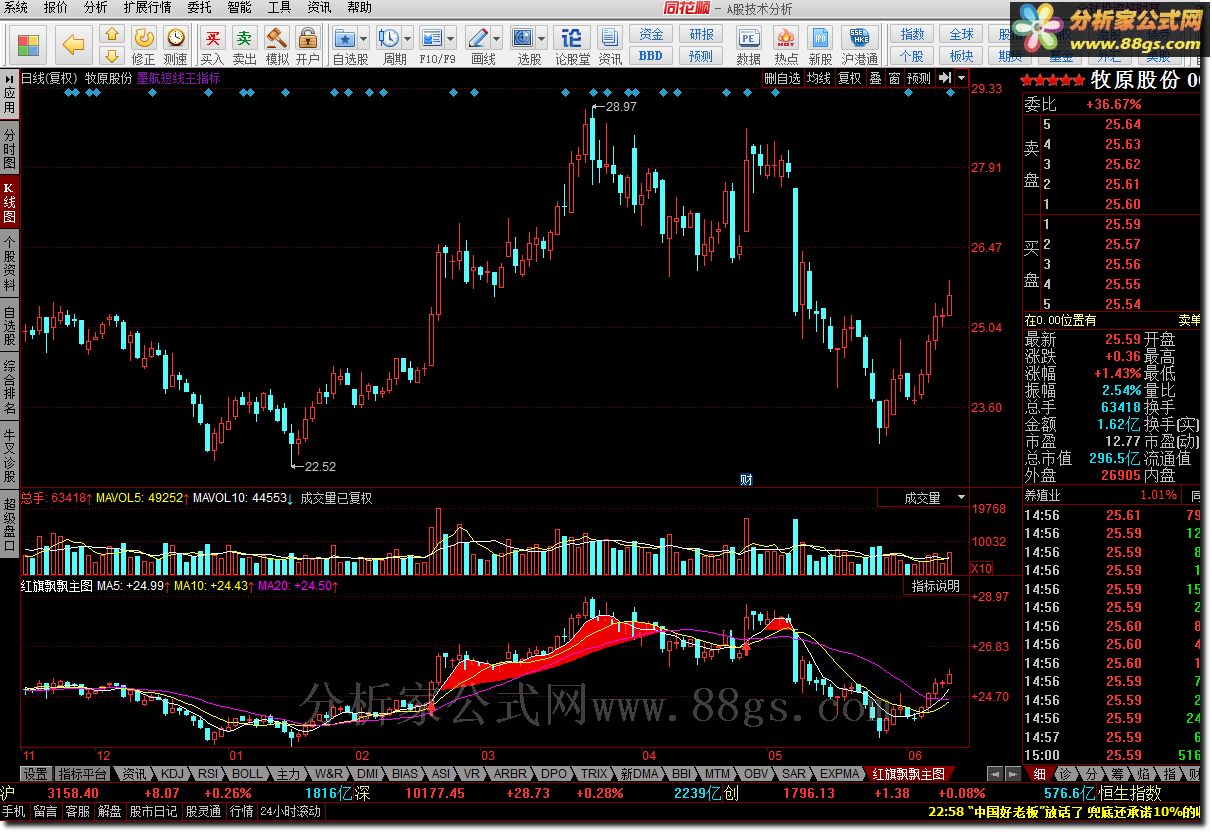Open the 选股 stock screener icon
This screenshot has height=832, width=1212.
(523, 39)
